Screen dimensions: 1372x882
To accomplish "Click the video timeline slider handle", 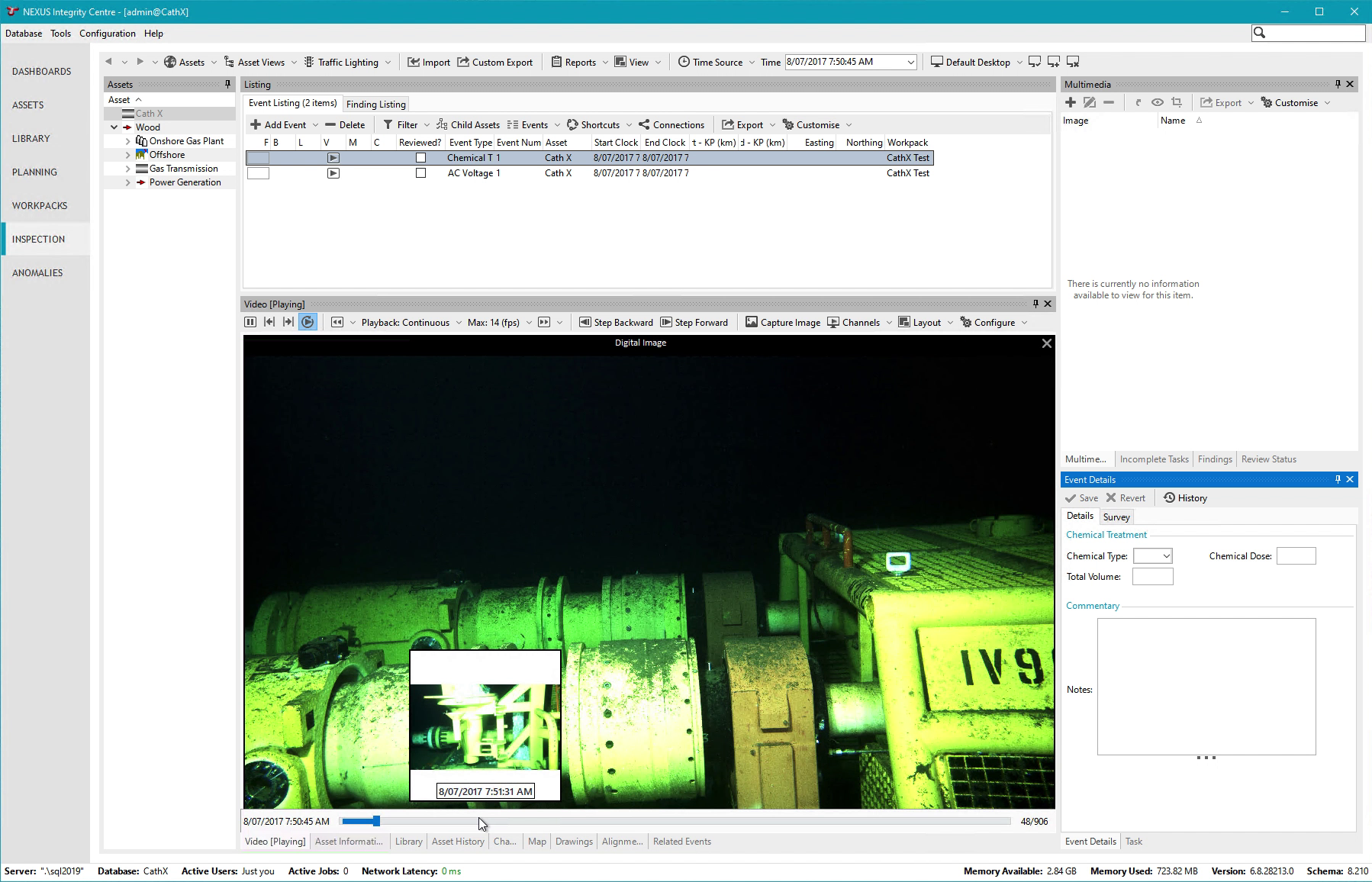I will (x=376, y=821).
